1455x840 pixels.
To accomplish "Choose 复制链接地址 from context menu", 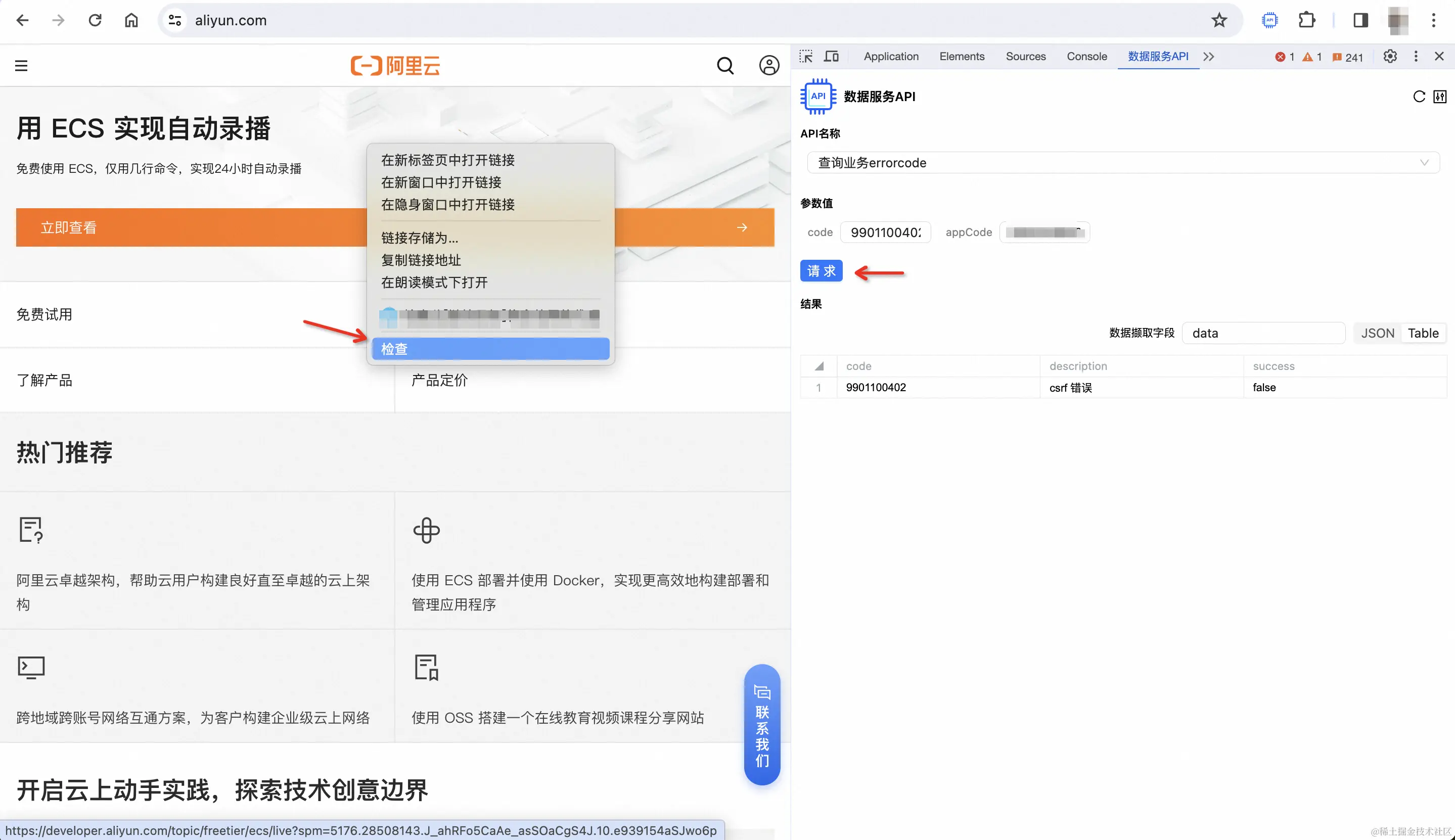I will [x=421, y=260].
